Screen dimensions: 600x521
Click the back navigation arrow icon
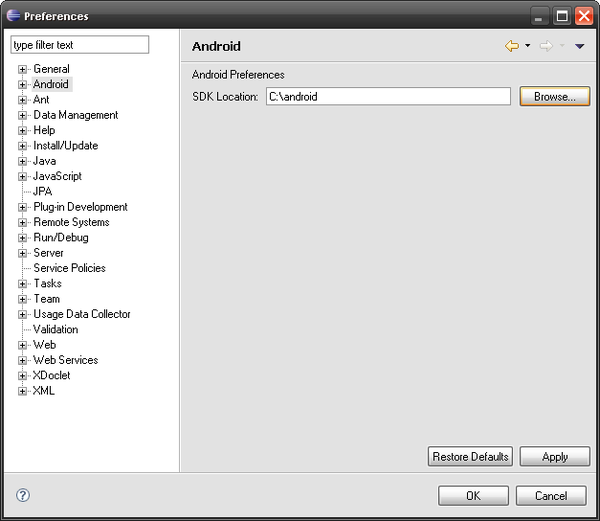click(512, 46)
